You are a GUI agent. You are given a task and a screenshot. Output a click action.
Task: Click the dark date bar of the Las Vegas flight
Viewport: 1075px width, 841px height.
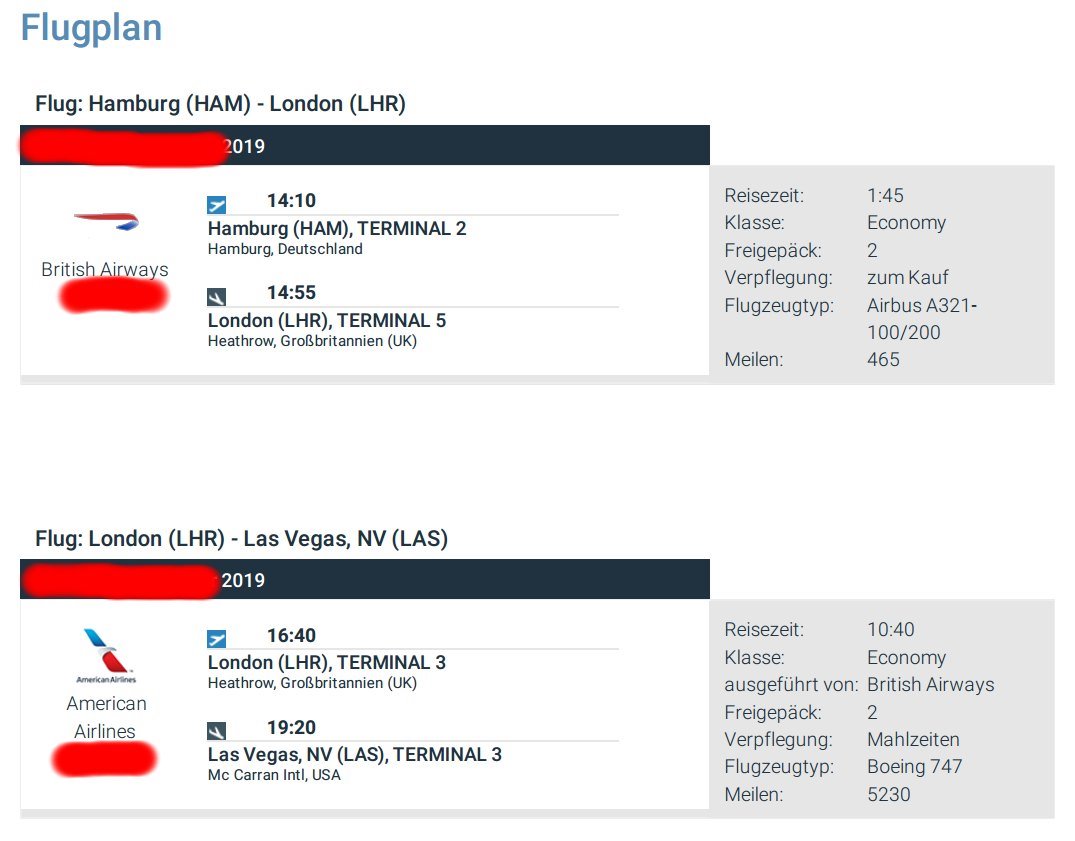[x=480, y=580]
